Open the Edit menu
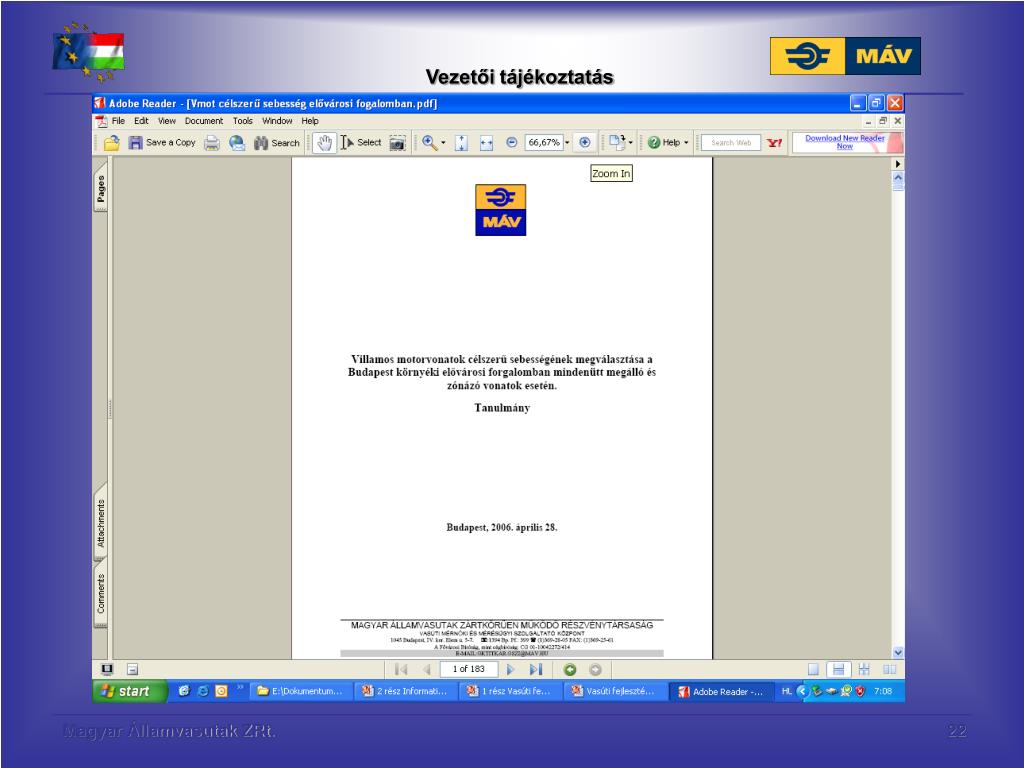 [x=141, y=121]
